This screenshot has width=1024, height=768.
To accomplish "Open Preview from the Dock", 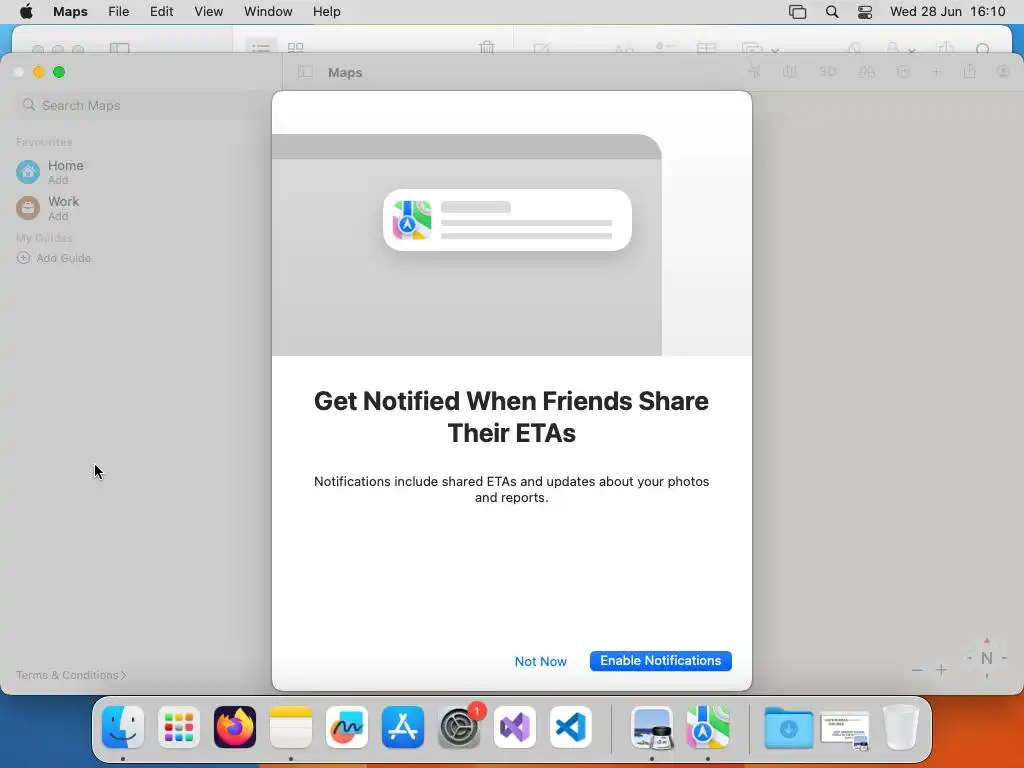I will [x=652, y=727].
